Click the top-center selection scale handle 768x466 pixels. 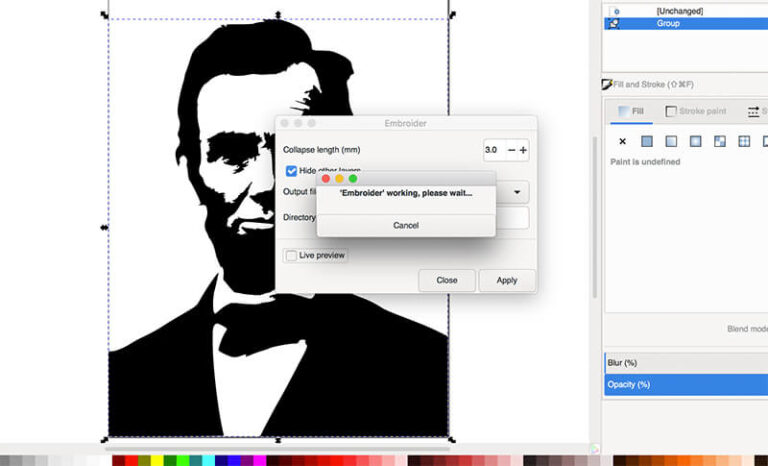pos(278,15)
